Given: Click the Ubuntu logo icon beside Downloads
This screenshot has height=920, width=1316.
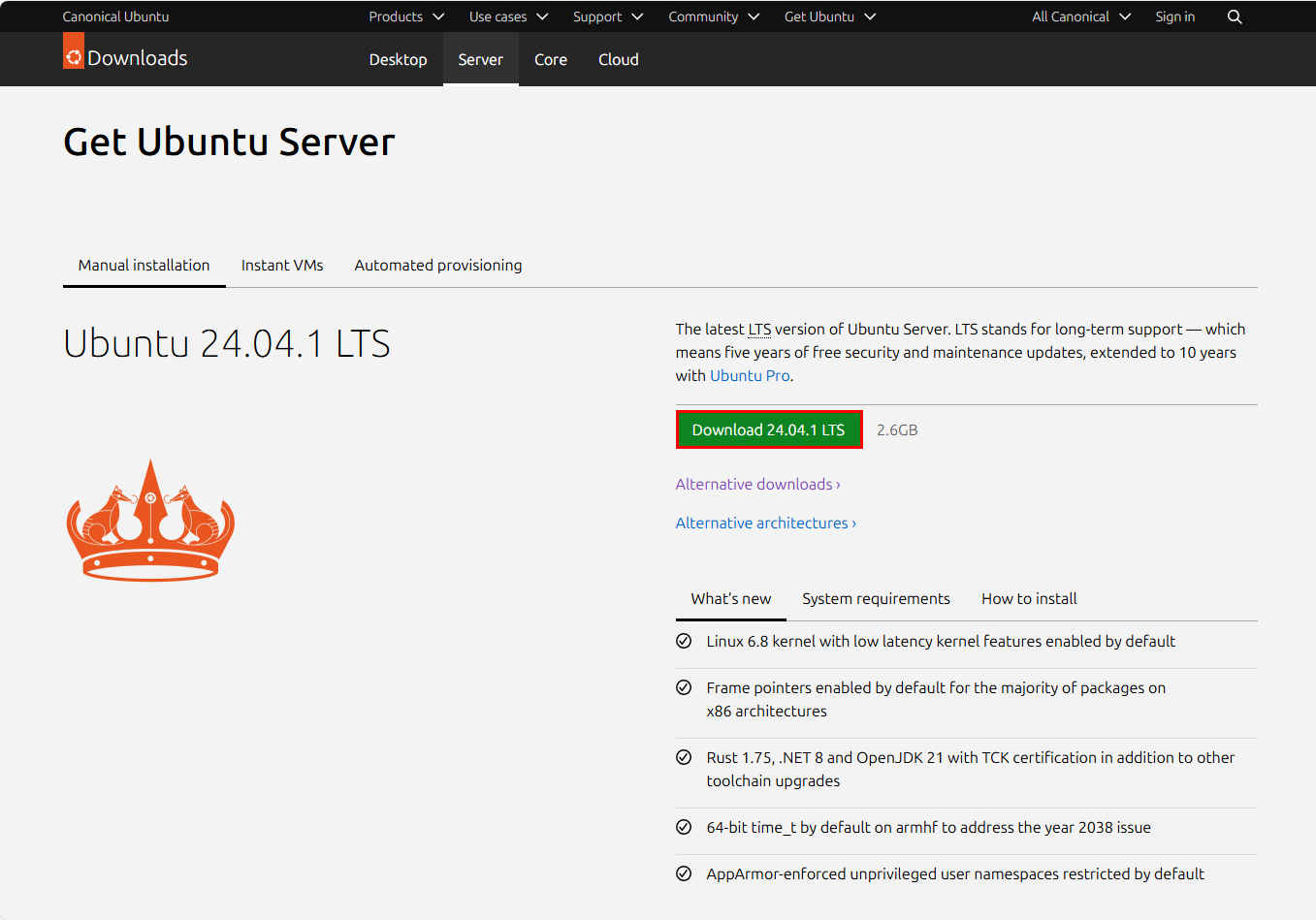Looking at the screenshot, I should point(74,51).
